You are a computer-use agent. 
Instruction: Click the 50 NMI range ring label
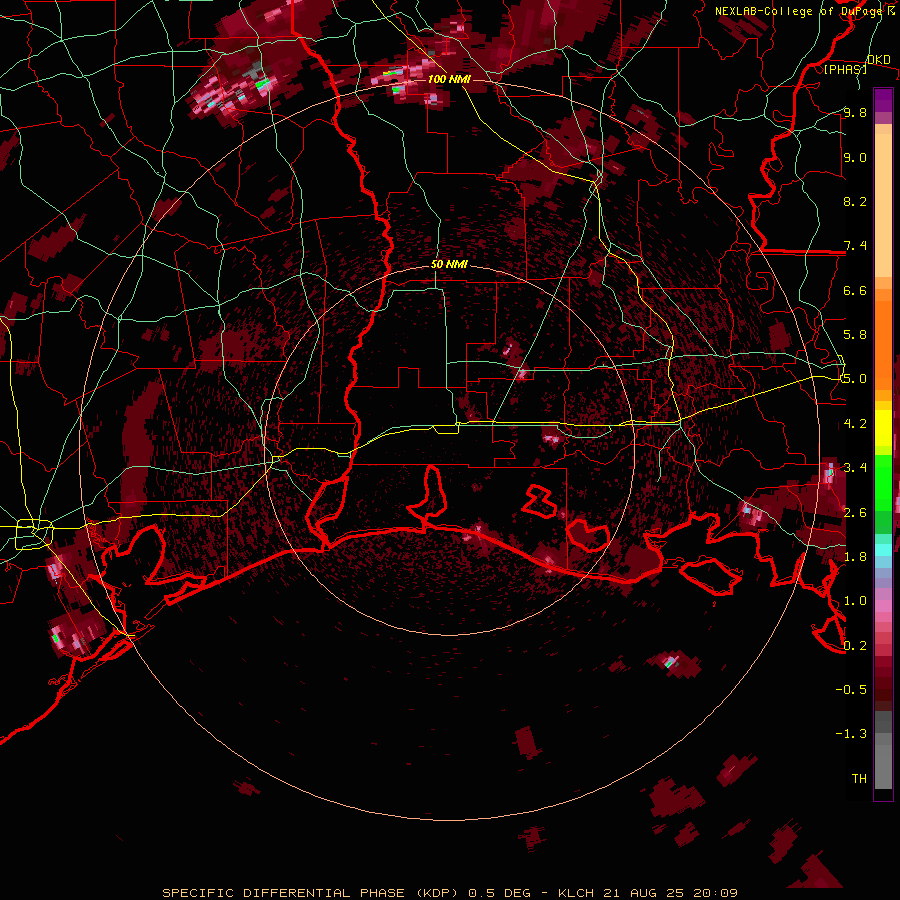point(449,264)
